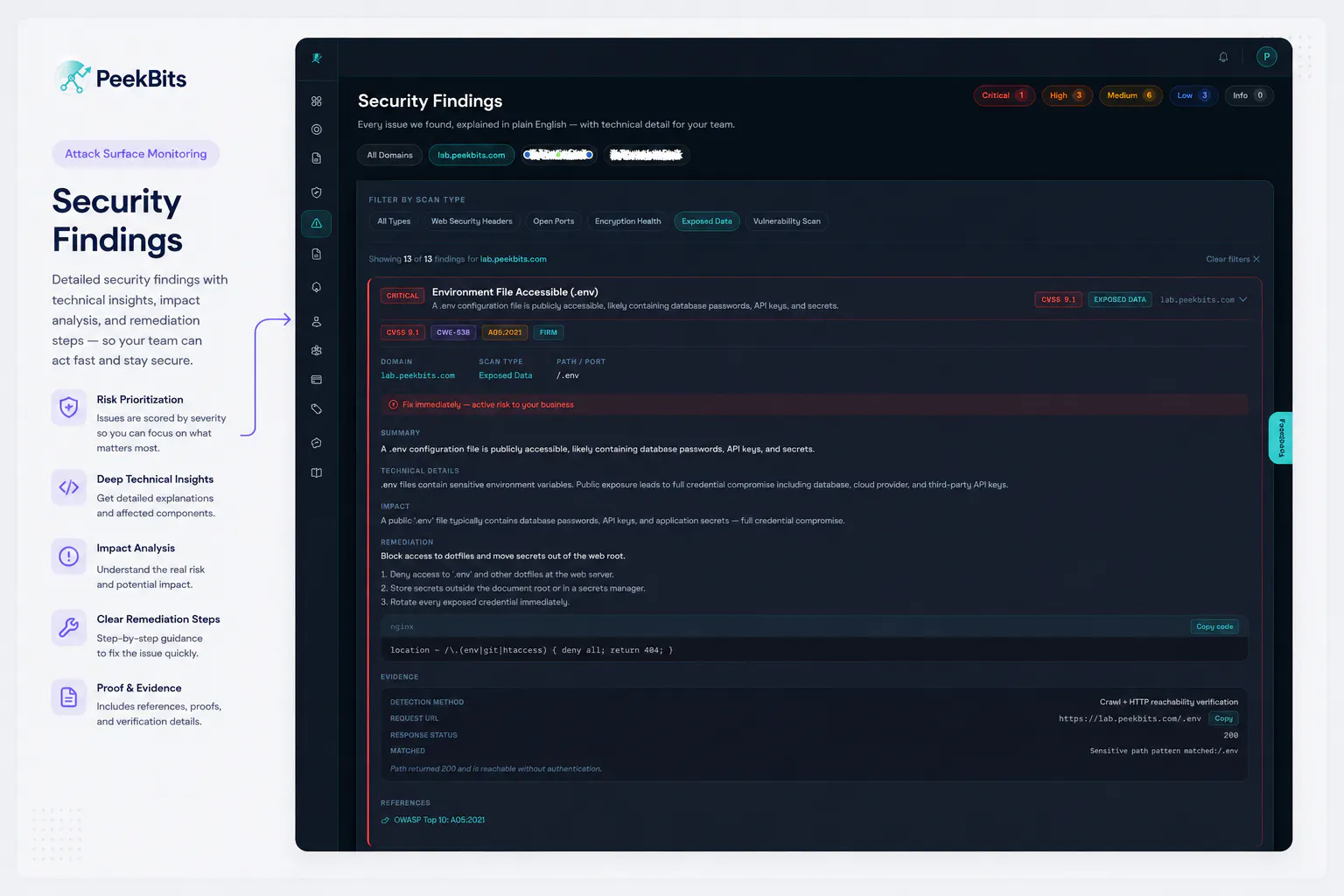This screenshot has width=1344, height=896.
Task: Copy the request URL with the Copy button
Action: [1223, 718]
